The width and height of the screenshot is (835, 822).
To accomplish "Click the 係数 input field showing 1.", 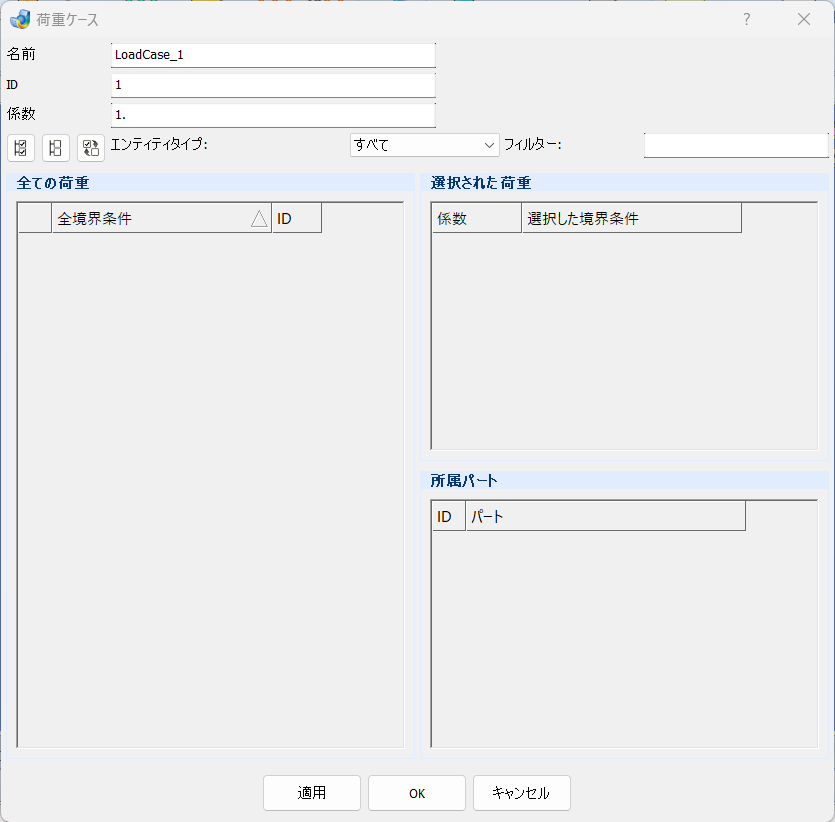I will [273, 115].
